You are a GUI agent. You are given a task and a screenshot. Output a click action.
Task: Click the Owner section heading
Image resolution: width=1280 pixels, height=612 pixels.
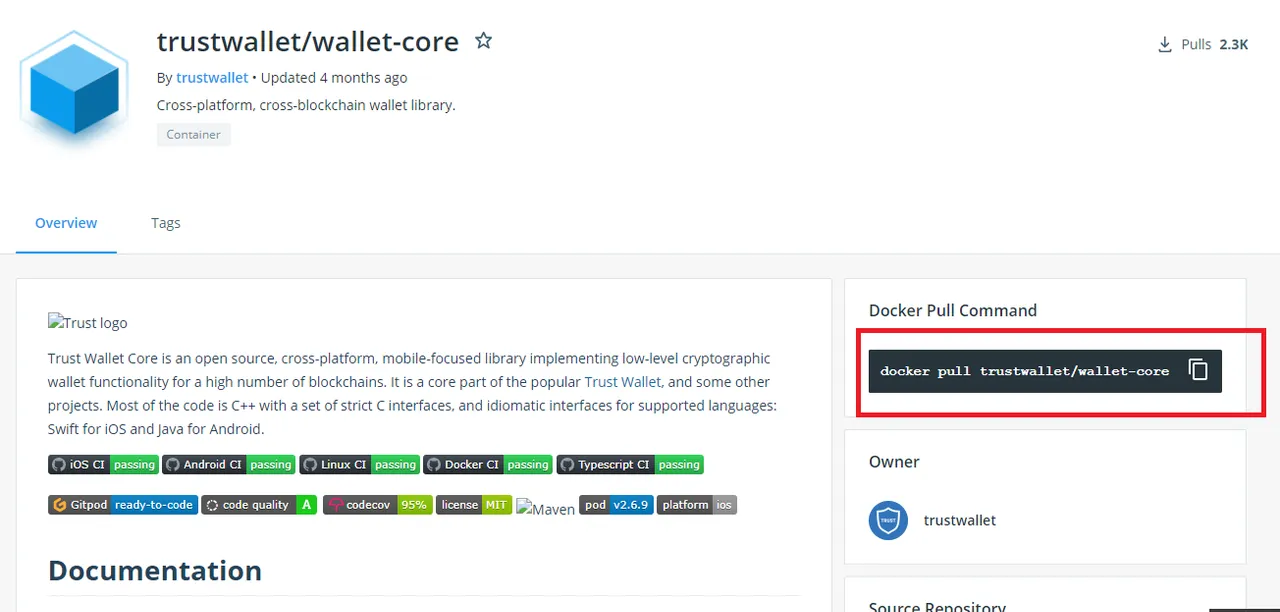tap(894, 462)
